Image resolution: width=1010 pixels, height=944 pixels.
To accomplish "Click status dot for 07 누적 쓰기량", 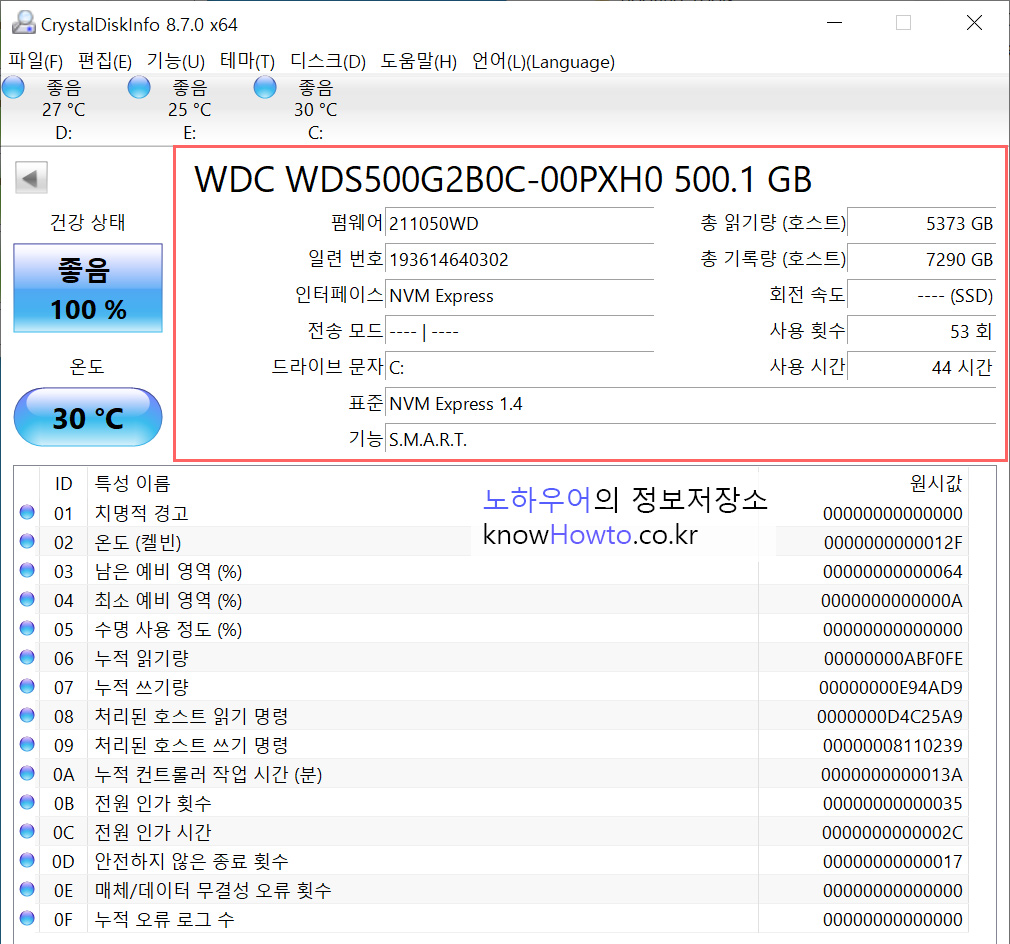I will 27,686.
